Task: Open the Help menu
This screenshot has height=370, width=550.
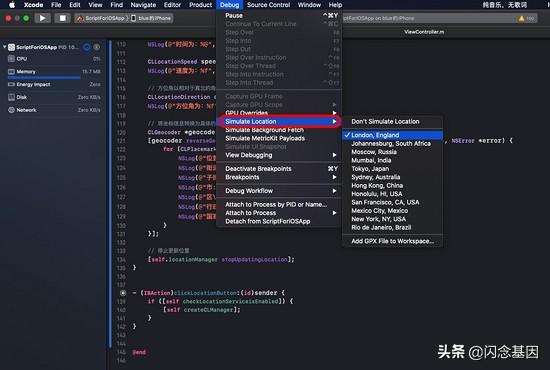Action: coord(335,5)
